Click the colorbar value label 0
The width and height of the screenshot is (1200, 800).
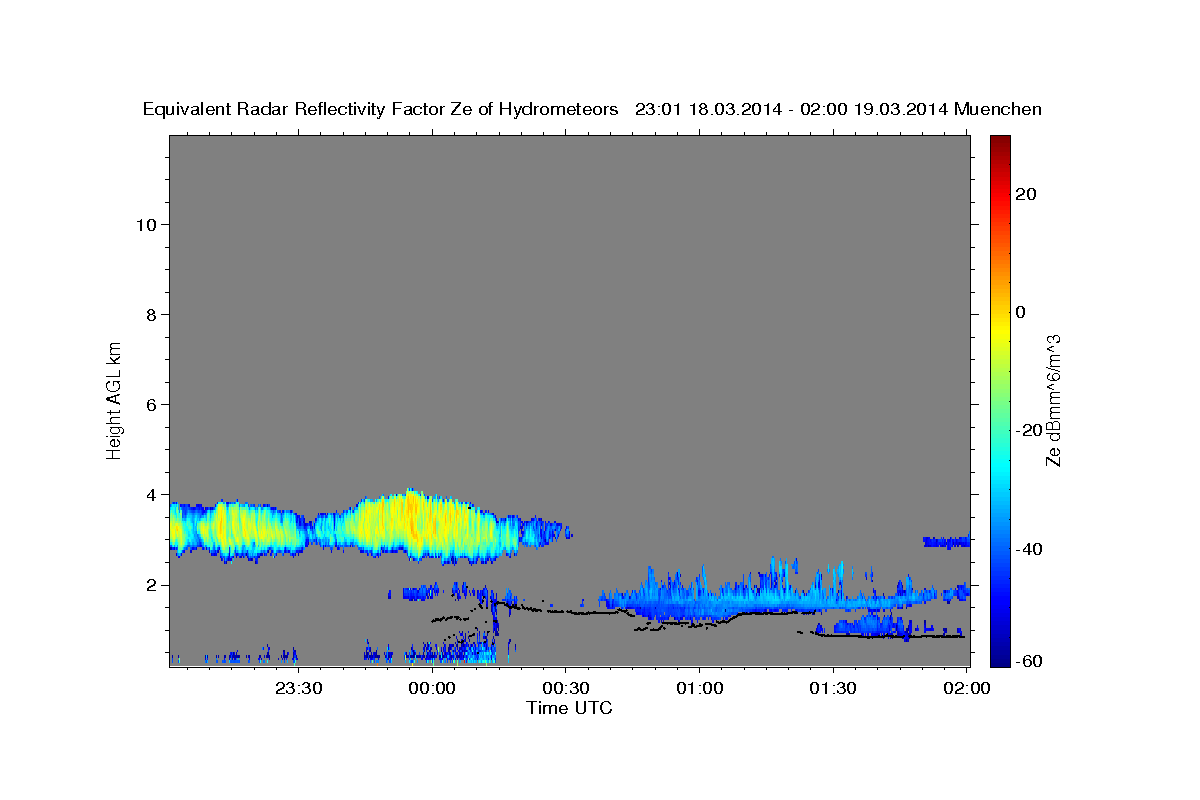[x=1020, y=312]
